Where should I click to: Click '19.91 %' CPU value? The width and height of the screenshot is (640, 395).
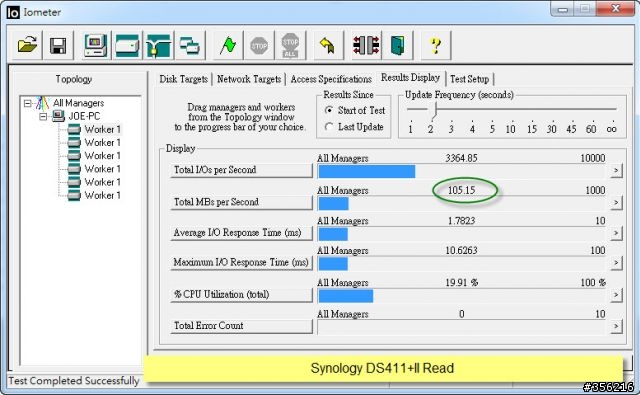(462, 282)
